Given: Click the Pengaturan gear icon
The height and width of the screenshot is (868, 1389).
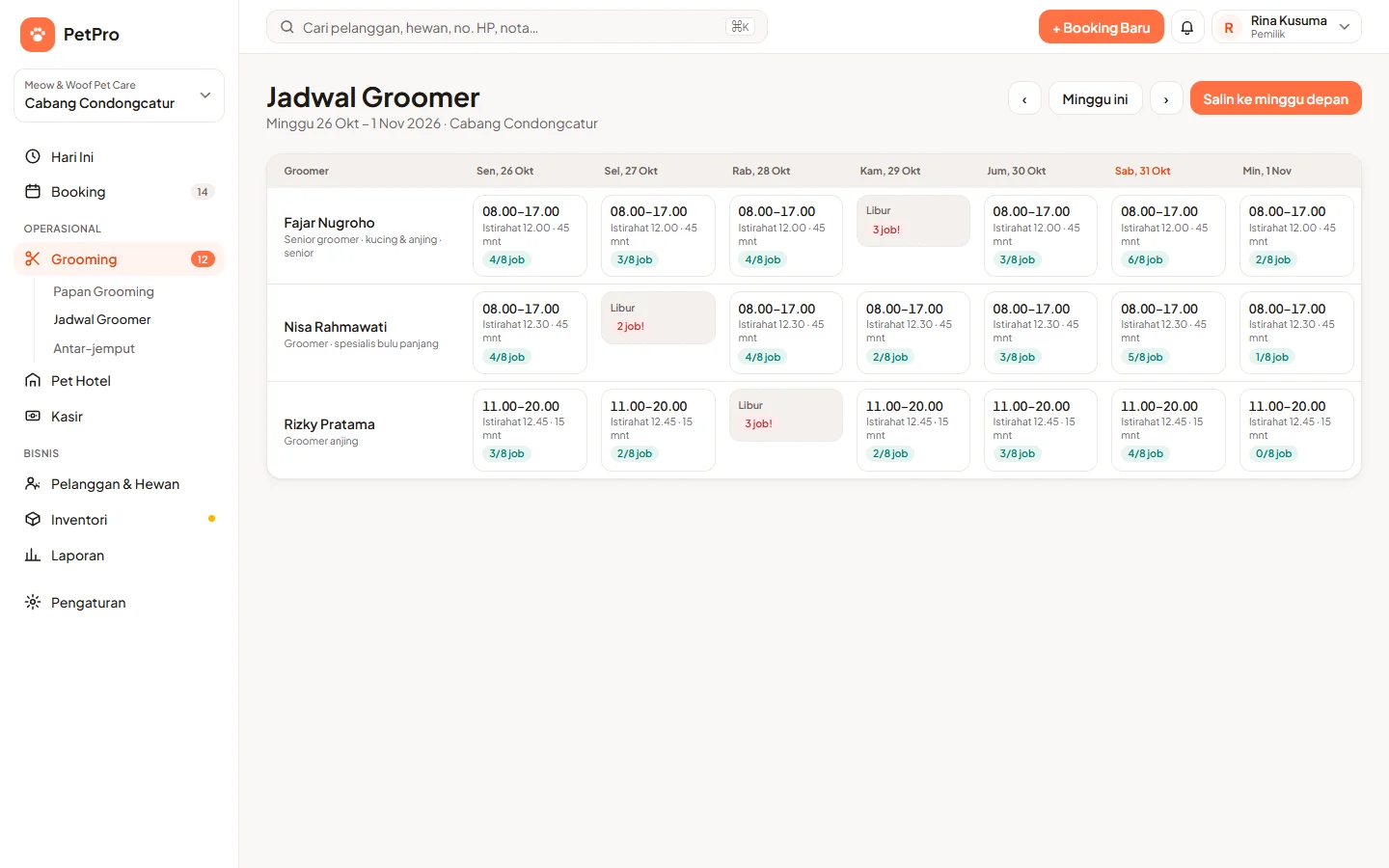Looking at the screenshot, I should (33, 603).
